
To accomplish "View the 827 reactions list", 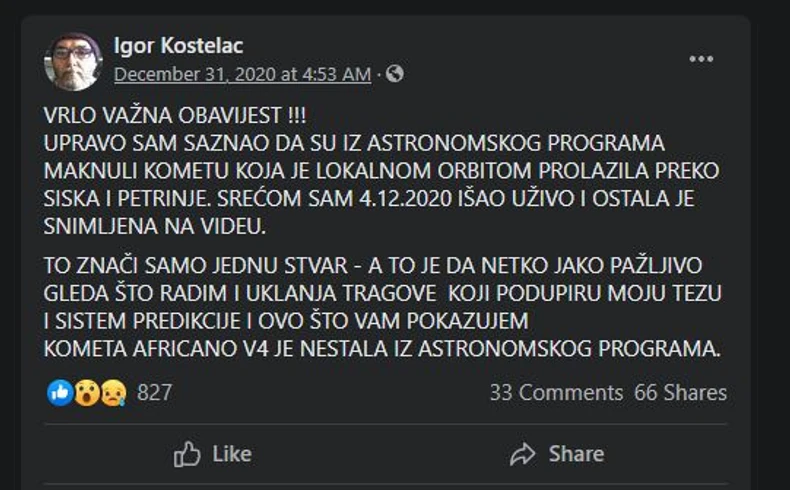I will (x=154, y=392).
